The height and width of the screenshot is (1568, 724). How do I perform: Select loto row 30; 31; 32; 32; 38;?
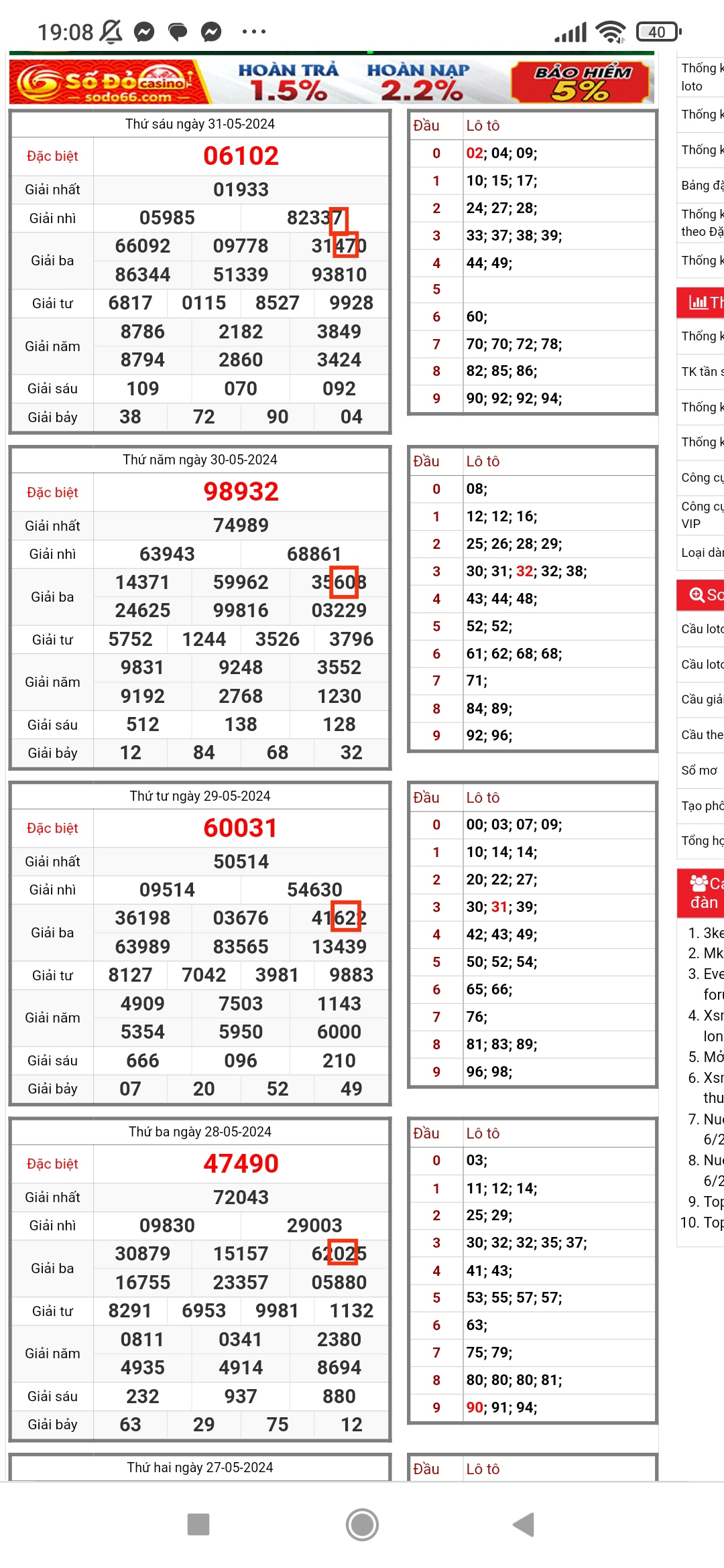point(527,571)
